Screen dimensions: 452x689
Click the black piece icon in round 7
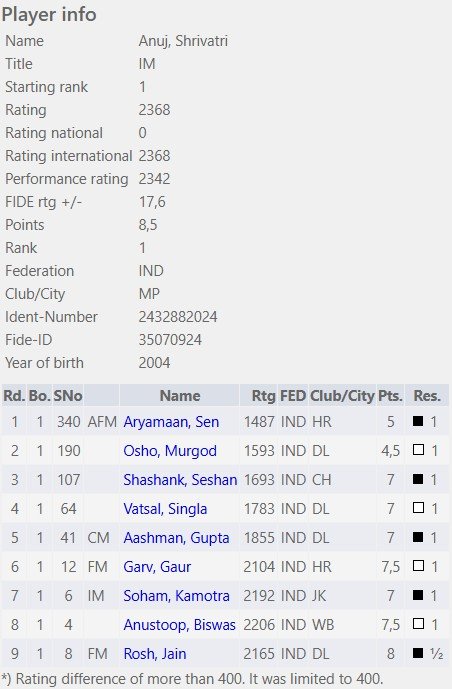pos(418,595)
